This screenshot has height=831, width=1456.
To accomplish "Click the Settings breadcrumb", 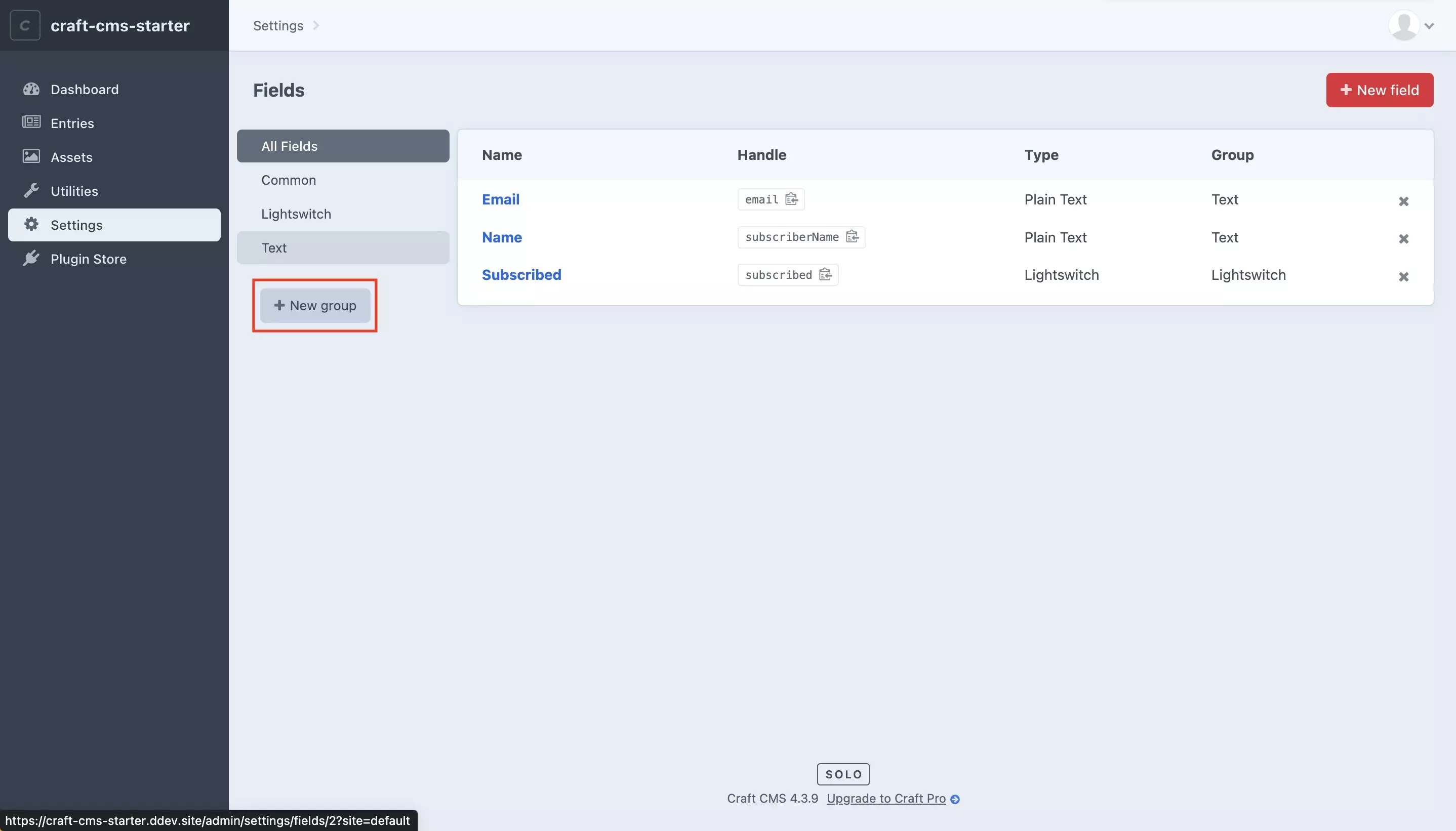I will pos(278,26).
